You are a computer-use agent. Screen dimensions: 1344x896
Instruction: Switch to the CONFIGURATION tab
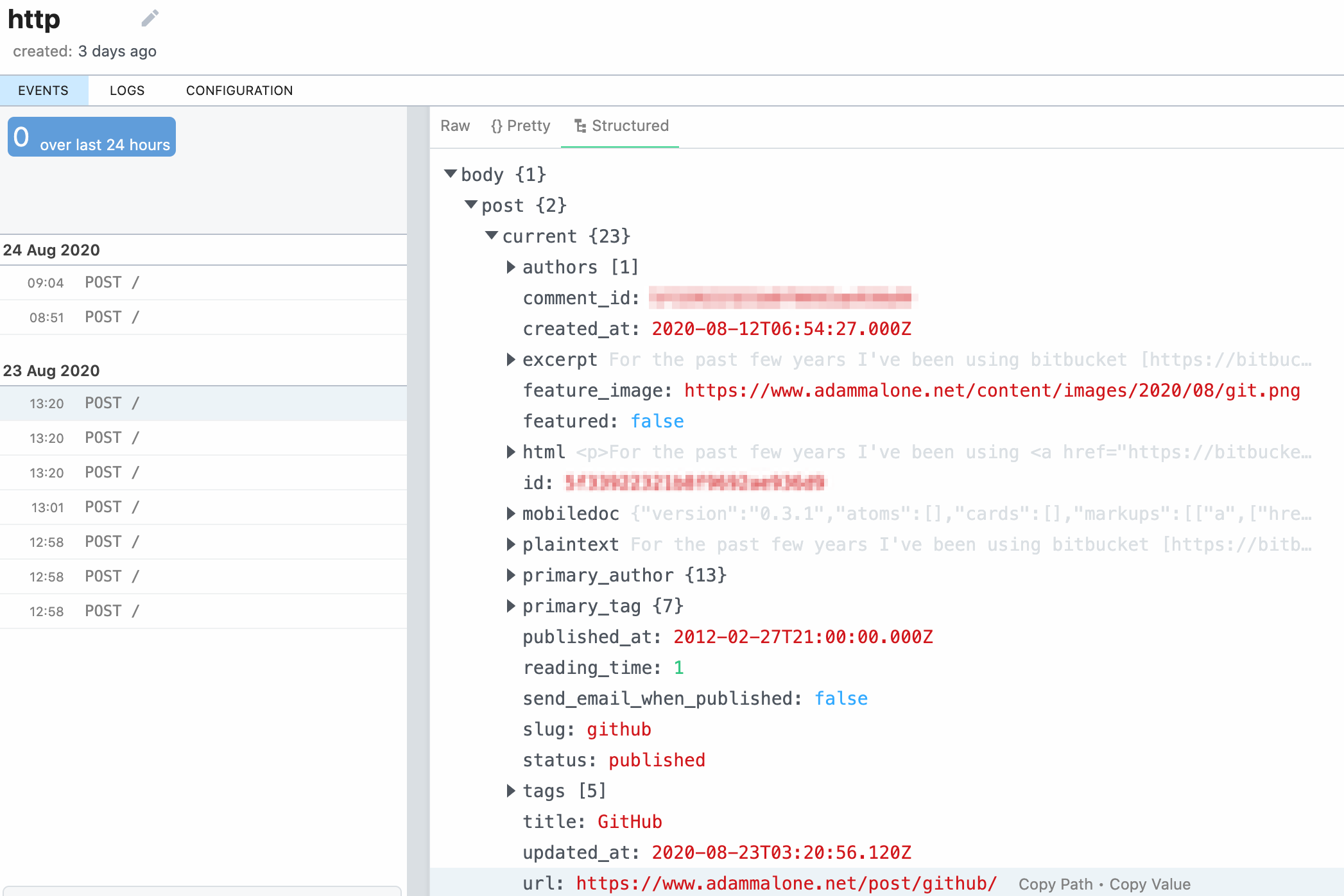click(239, 90)
